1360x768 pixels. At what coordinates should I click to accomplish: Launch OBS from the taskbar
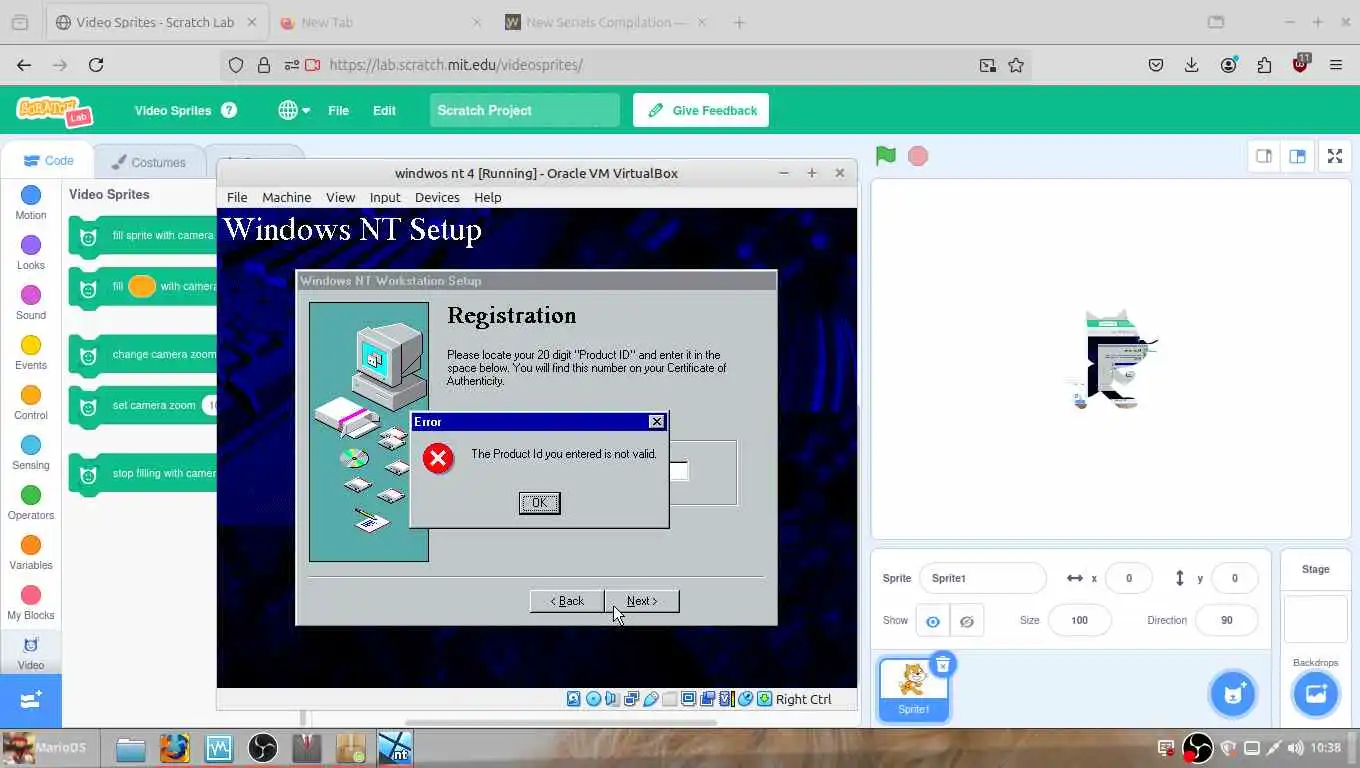click(x=262, y=748)
